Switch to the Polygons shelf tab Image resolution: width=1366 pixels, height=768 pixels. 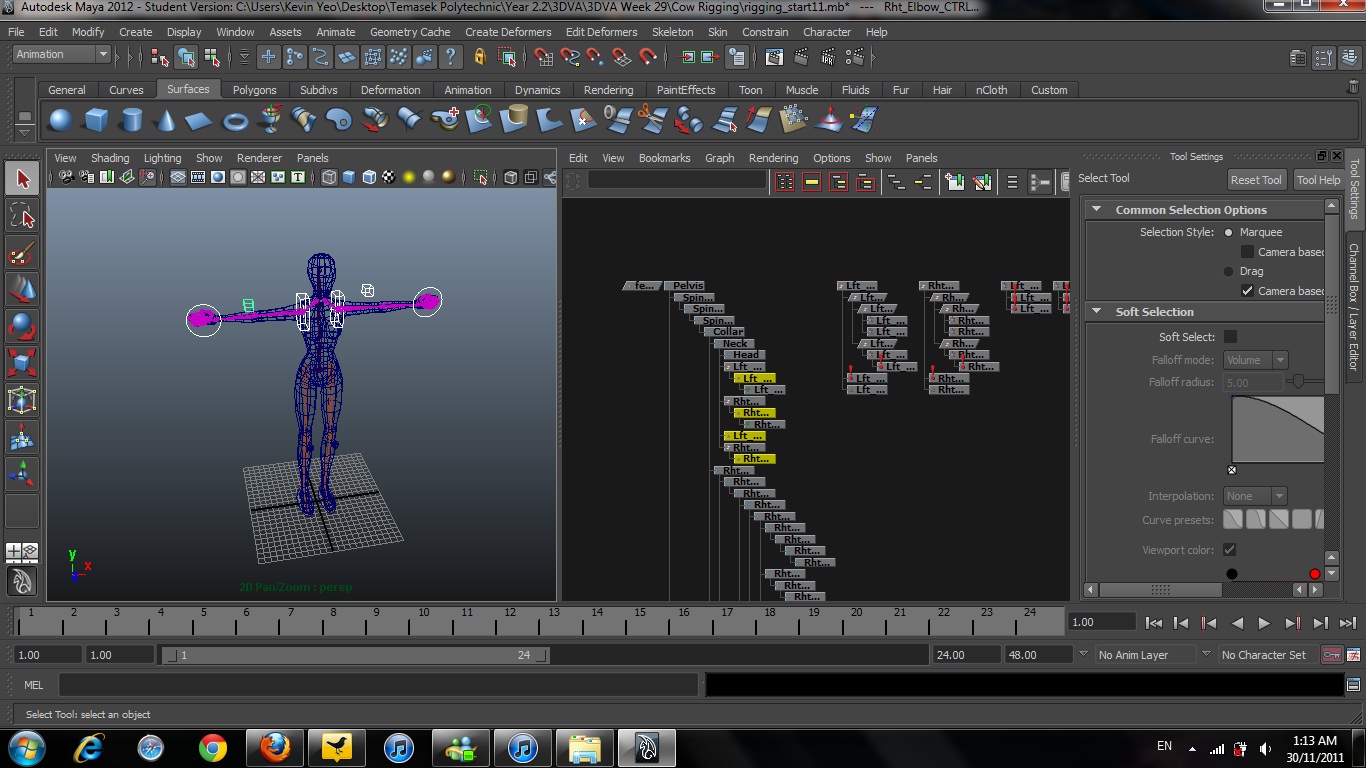pos(254,90)
